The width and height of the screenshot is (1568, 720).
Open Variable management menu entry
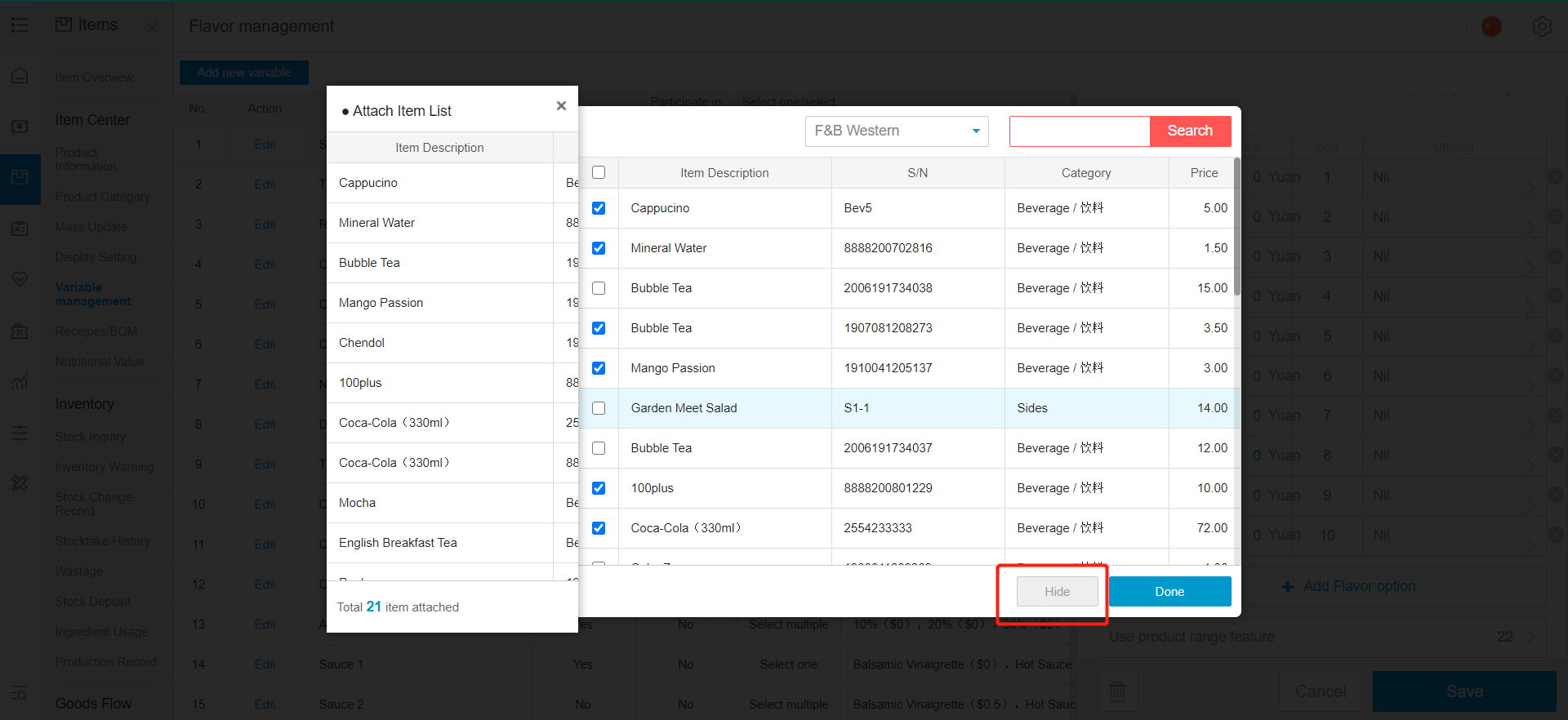click(92, 294)
